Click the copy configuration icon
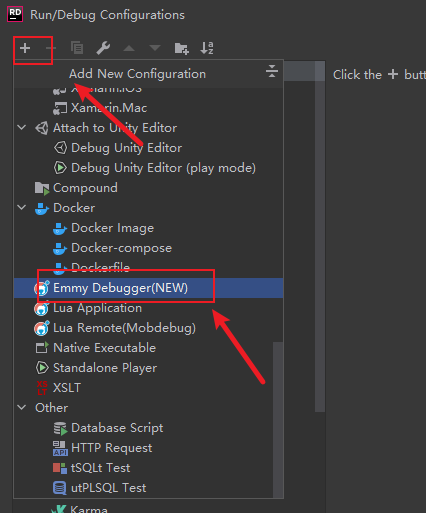 pos(77,48)
